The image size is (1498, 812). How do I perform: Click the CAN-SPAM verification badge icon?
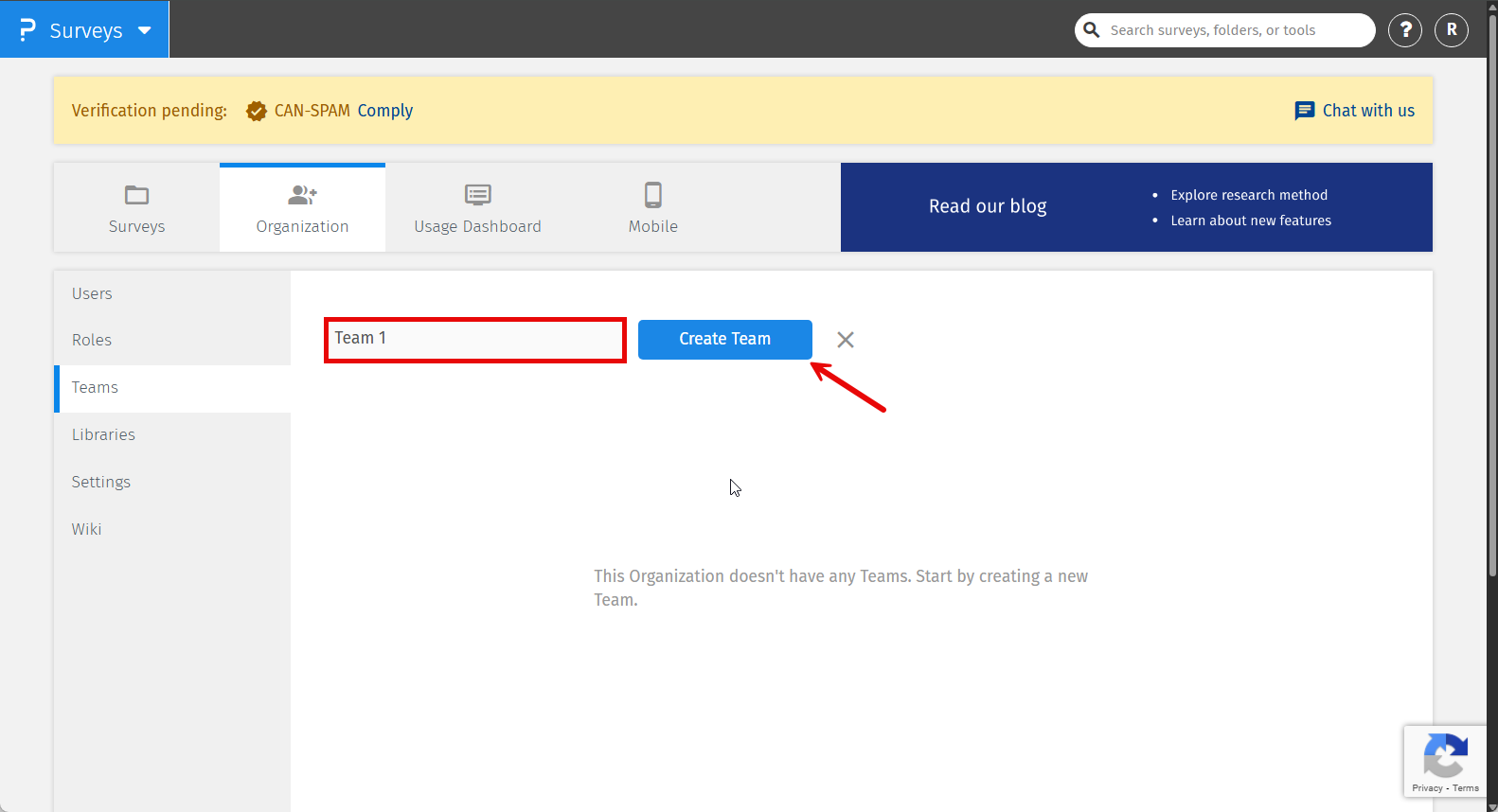pyautogui.click(x=256, y=111)
